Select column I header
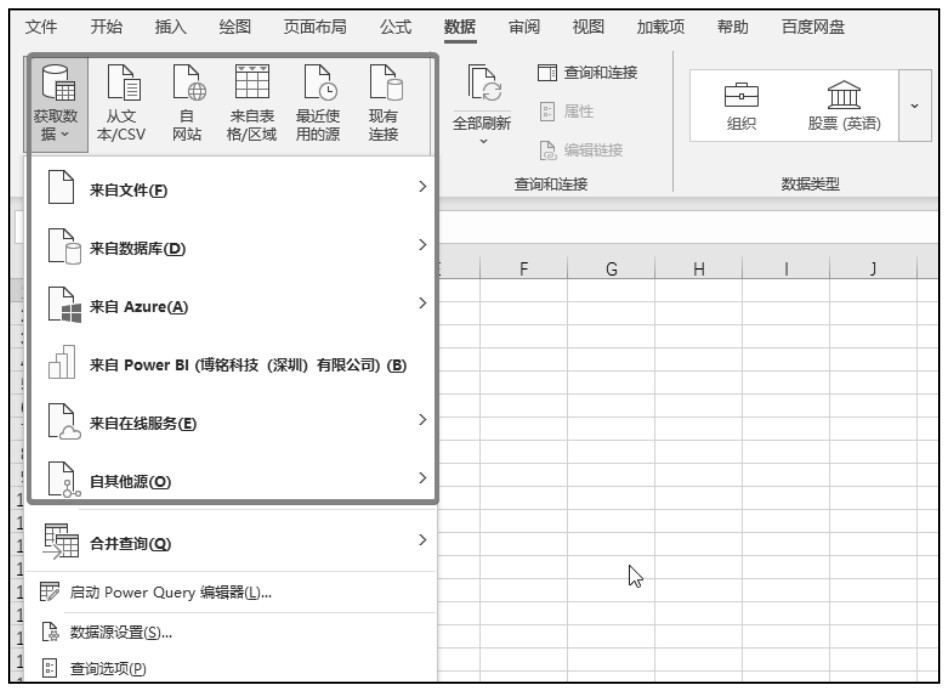The width and height of the screenshot is (951, 690). (786, 268)
